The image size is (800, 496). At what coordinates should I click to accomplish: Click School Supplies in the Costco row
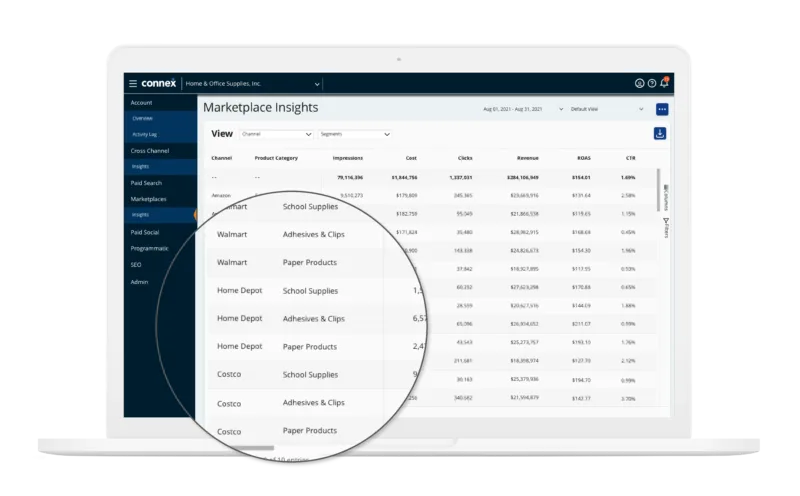click(310, 375)
